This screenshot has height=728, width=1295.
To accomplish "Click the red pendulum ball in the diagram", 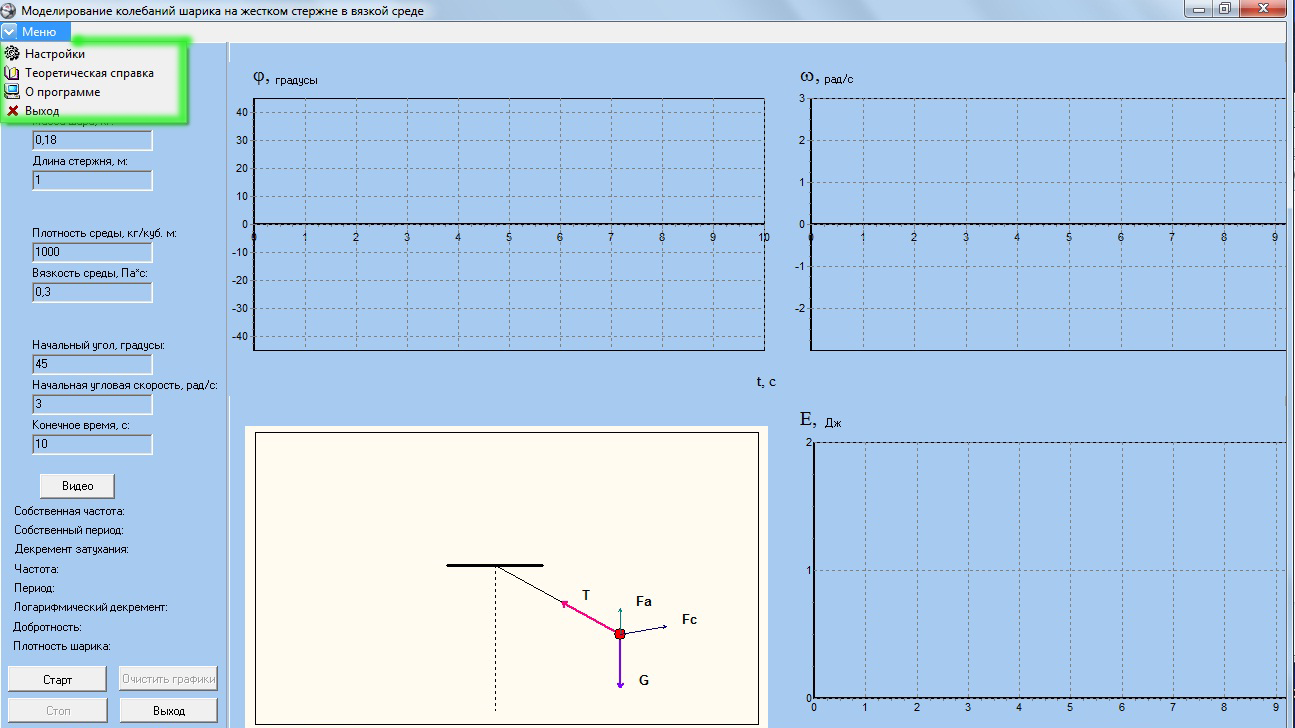I will [x=620, y=634].
